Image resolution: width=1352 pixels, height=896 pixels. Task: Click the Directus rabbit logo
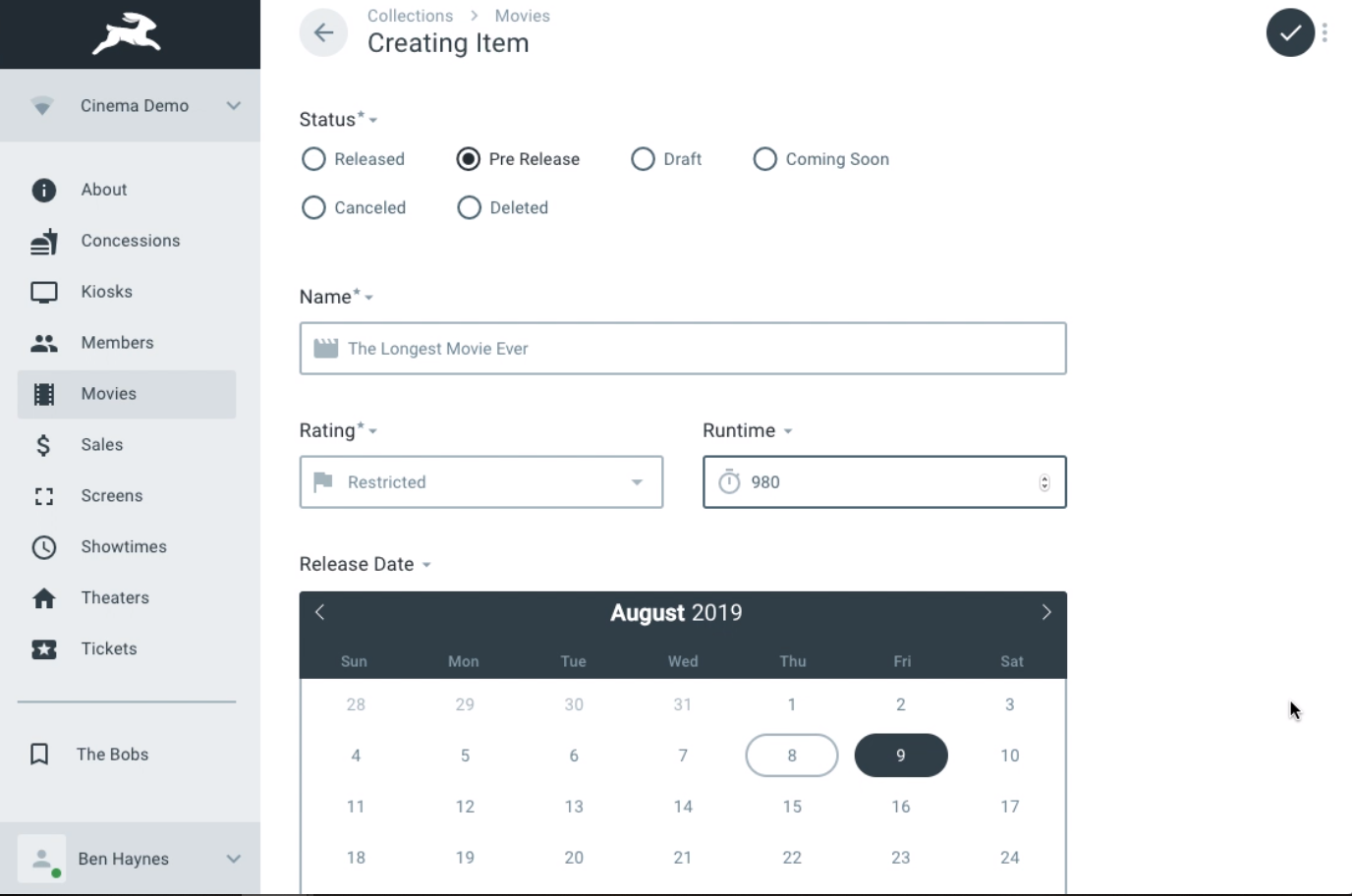(x=127, y=34)
